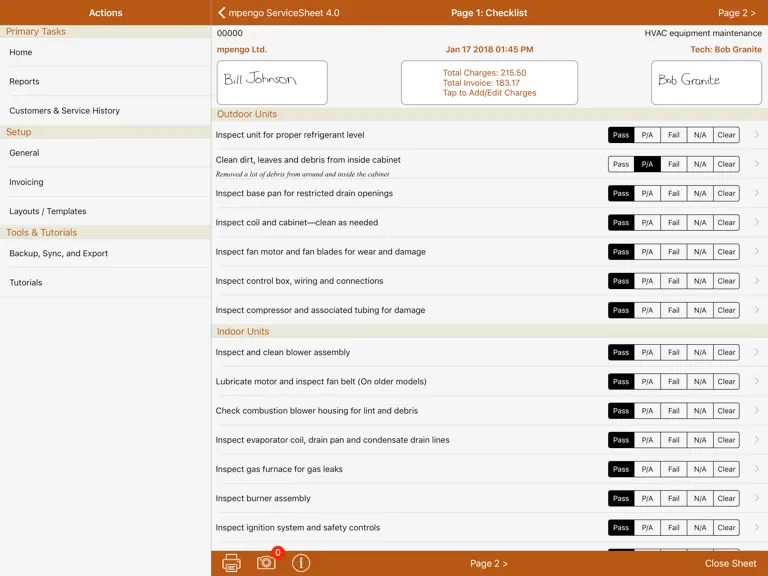This screenshot has height=576, width=768.
Task: Tap debris note under Clean dirt row
Action: tap(302, 174)
